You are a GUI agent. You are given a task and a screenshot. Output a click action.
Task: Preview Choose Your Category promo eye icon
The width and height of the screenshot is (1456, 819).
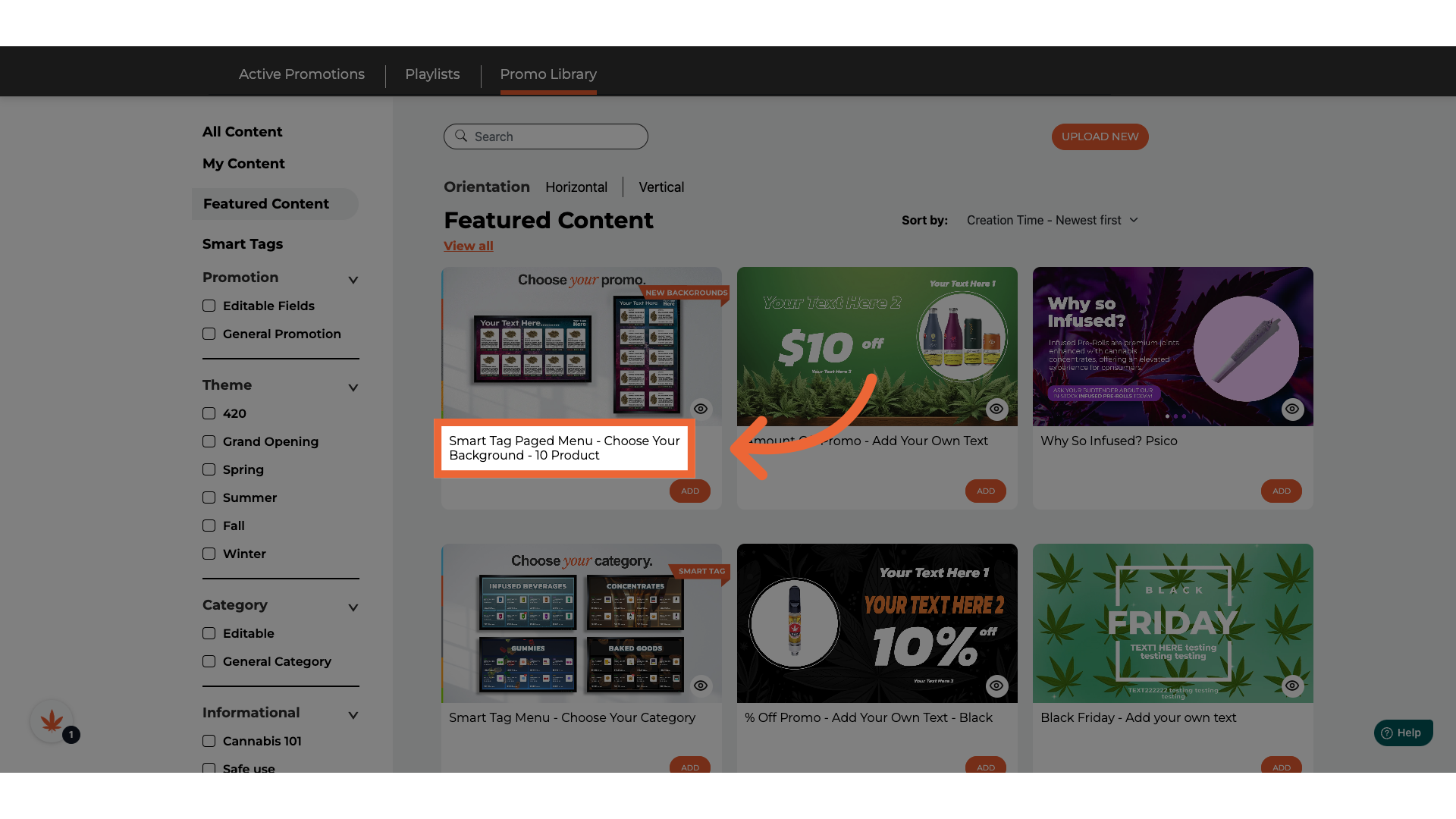tap(701, 686)
